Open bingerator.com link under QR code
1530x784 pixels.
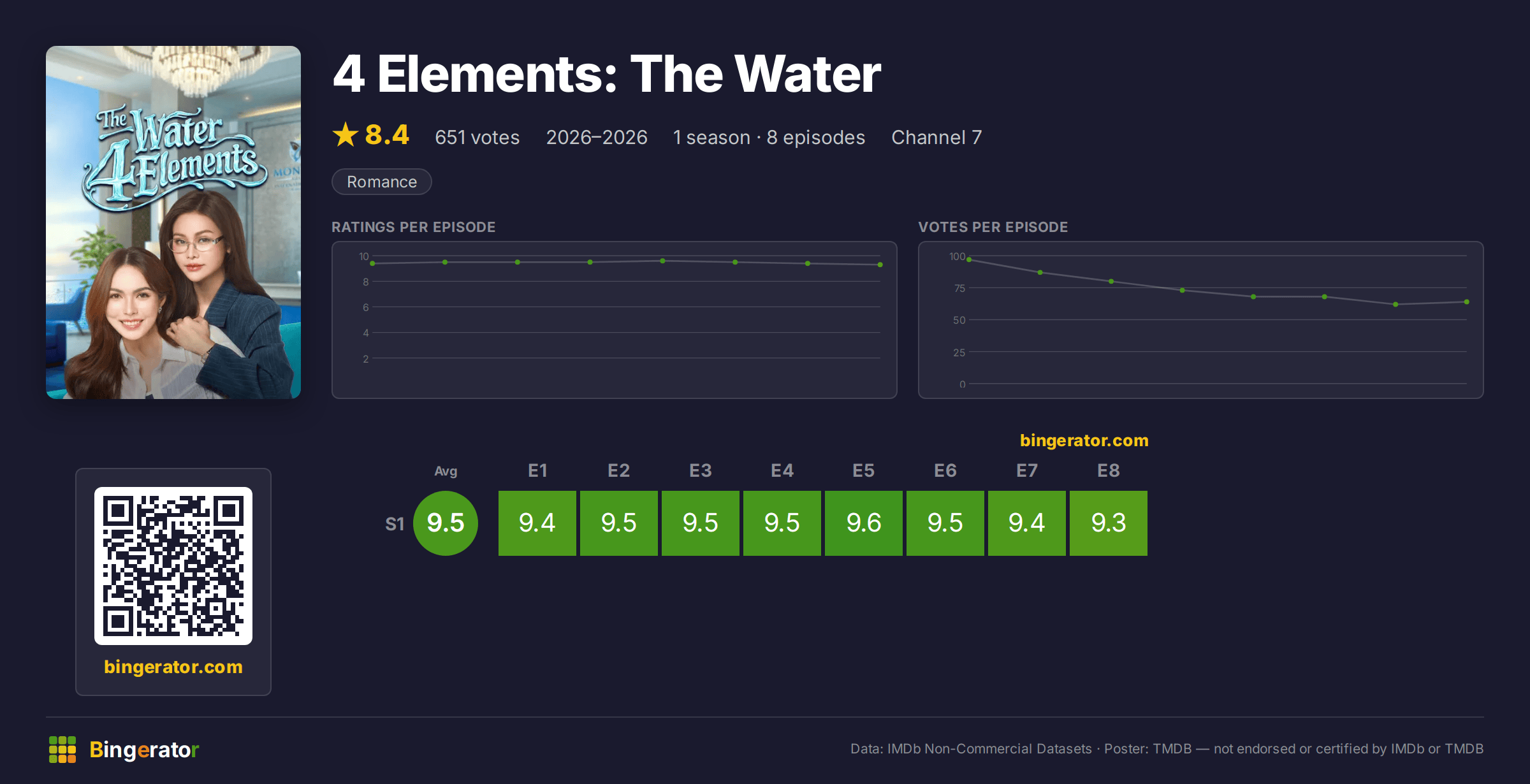pyautogui.click(x=173, y=667)
